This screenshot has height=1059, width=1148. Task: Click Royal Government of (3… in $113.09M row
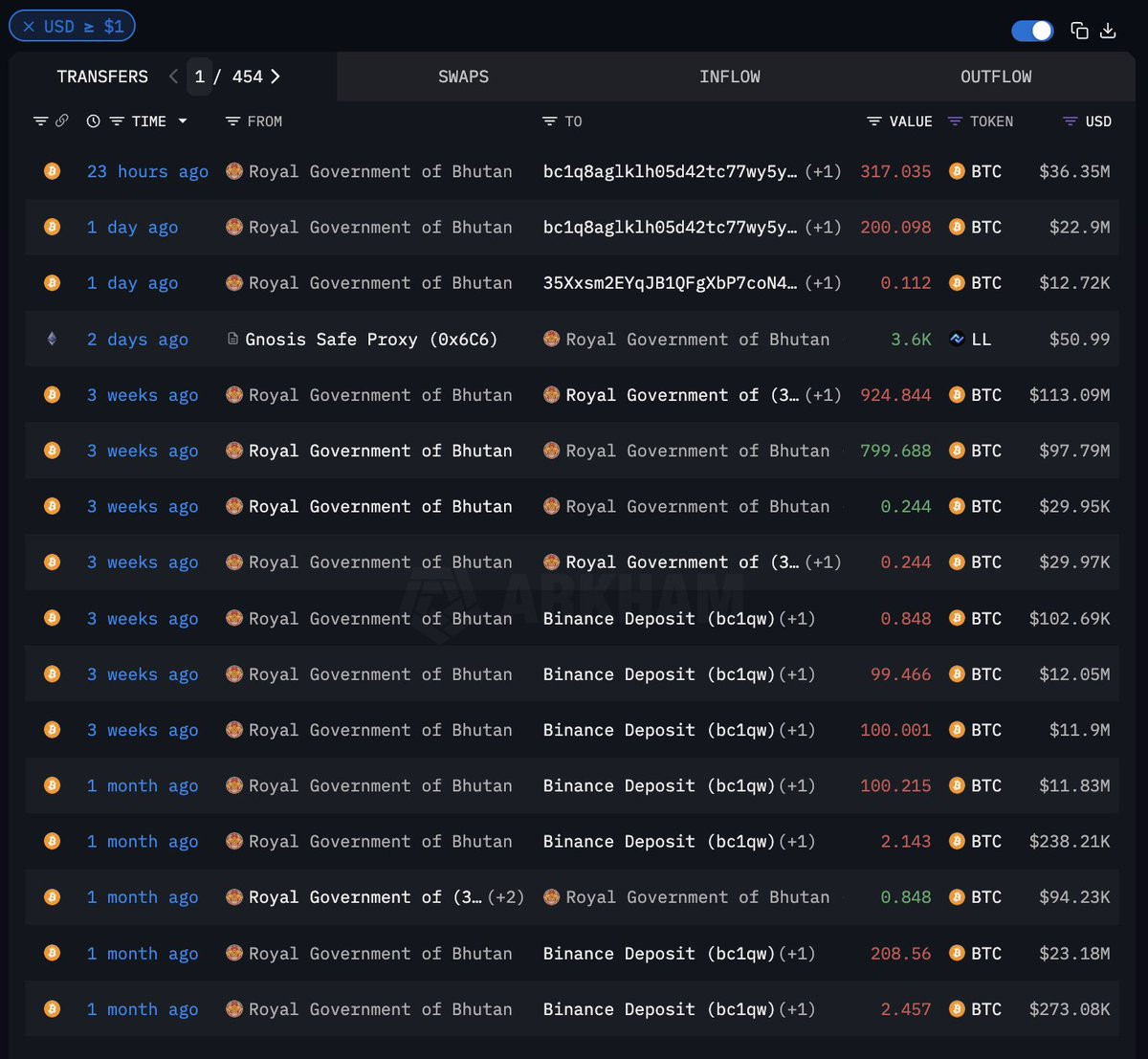point(682,395)
